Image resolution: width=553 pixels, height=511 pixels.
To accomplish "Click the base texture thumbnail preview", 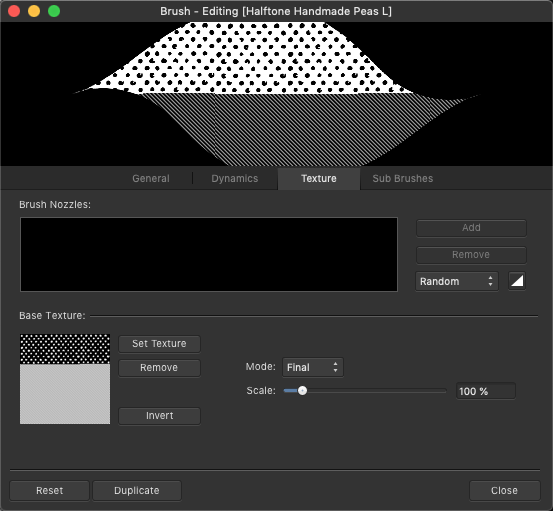I will tap(65, 379).
